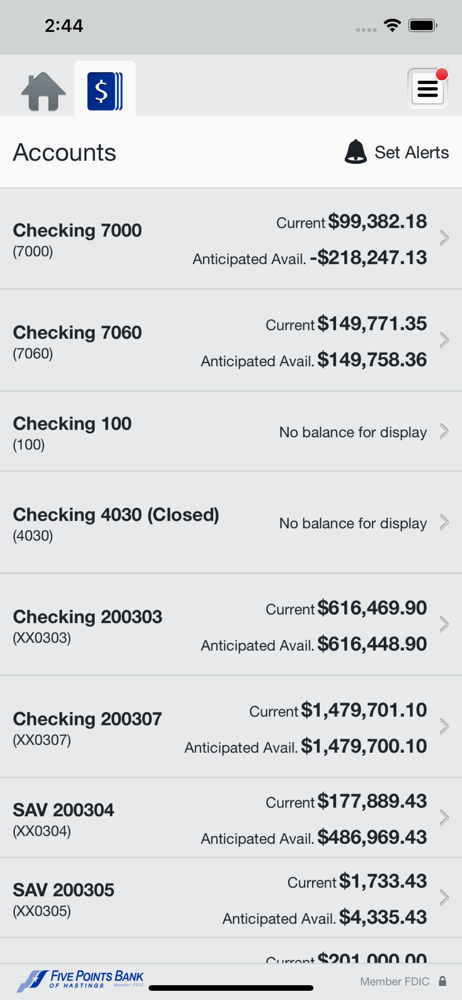Tap the Accounts page heading
This screenshot has width=462, height=1000.
pos(64,152)
